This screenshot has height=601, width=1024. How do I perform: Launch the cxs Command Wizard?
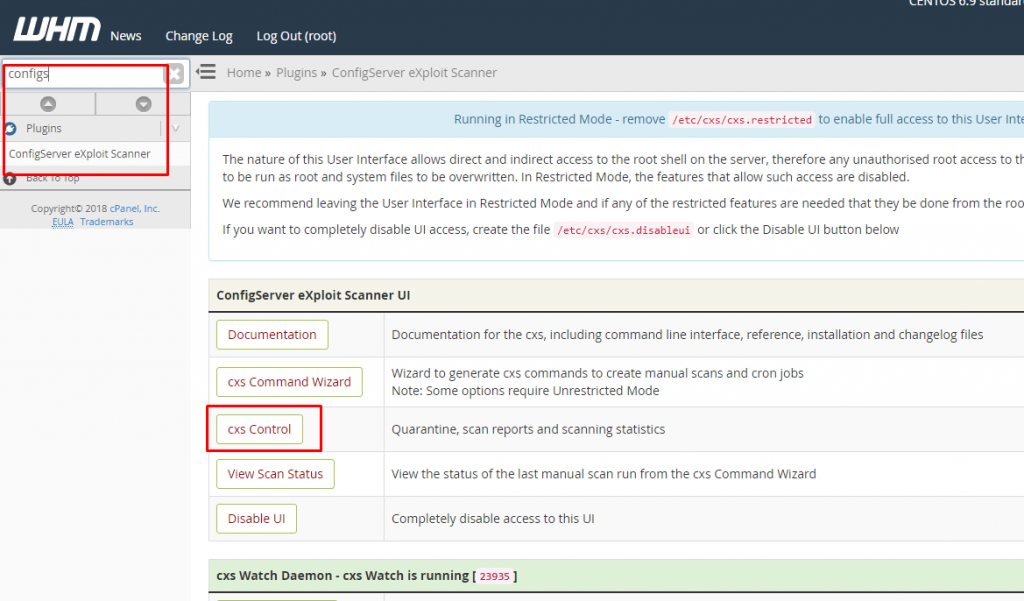point(289,382)
